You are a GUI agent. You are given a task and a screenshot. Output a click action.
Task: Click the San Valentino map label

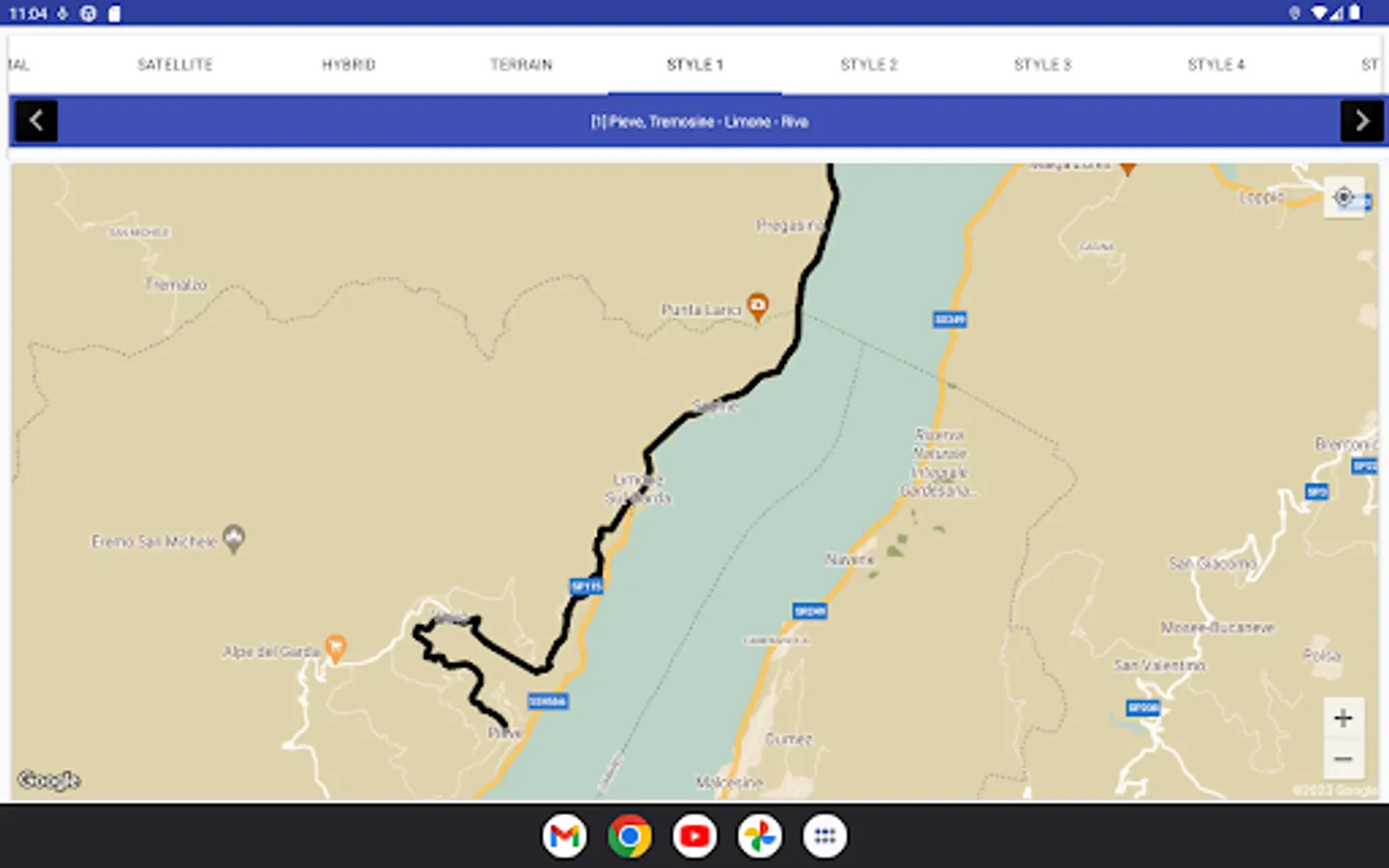1158,665
